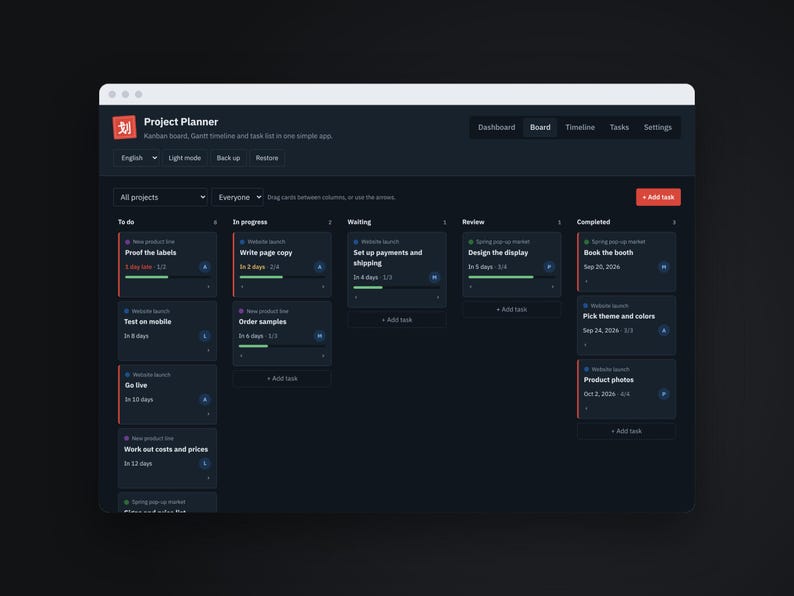The image size is (794, 596).
Task: Open the Everyone assignee dropdown
Action: 237,197
